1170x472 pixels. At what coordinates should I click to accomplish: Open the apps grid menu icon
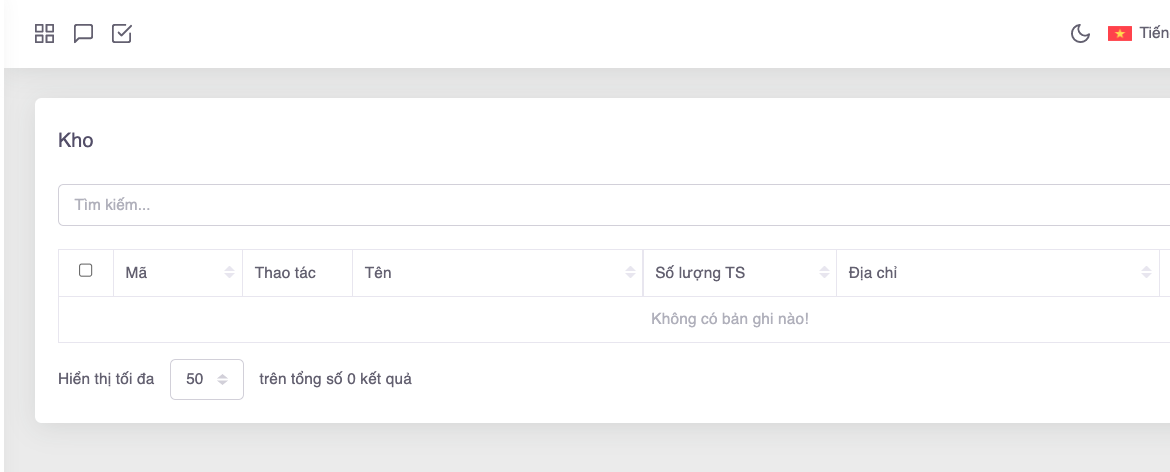[x=44, y=34]
